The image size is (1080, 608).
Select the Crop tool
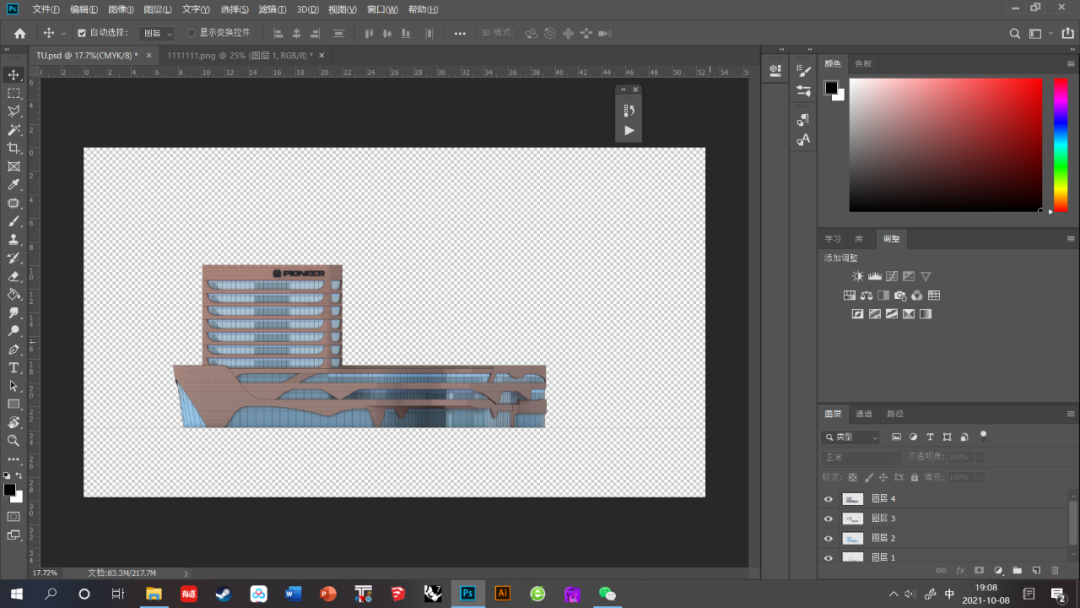14,148
